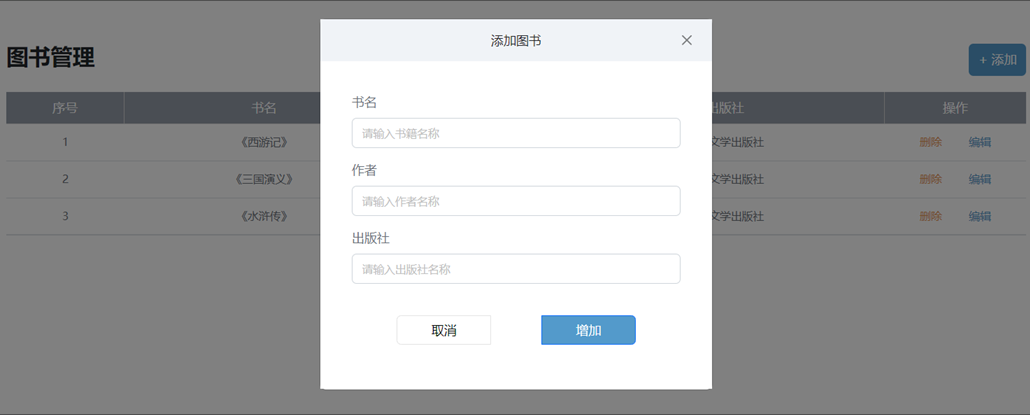Remove the 《水浒传》 row with 删除
Screen dimensions: 1030x415
pyautogui.click(x=930, y=216)
